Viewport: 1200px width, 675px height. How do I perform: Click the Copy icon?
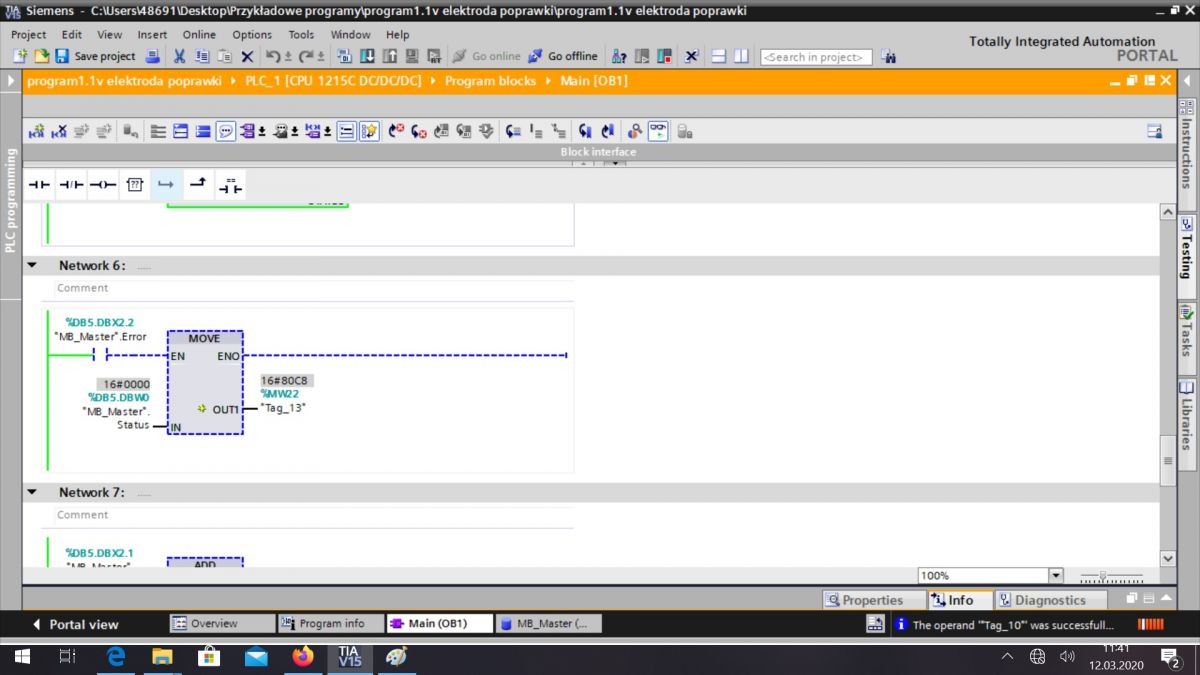[x=202, y=56]
